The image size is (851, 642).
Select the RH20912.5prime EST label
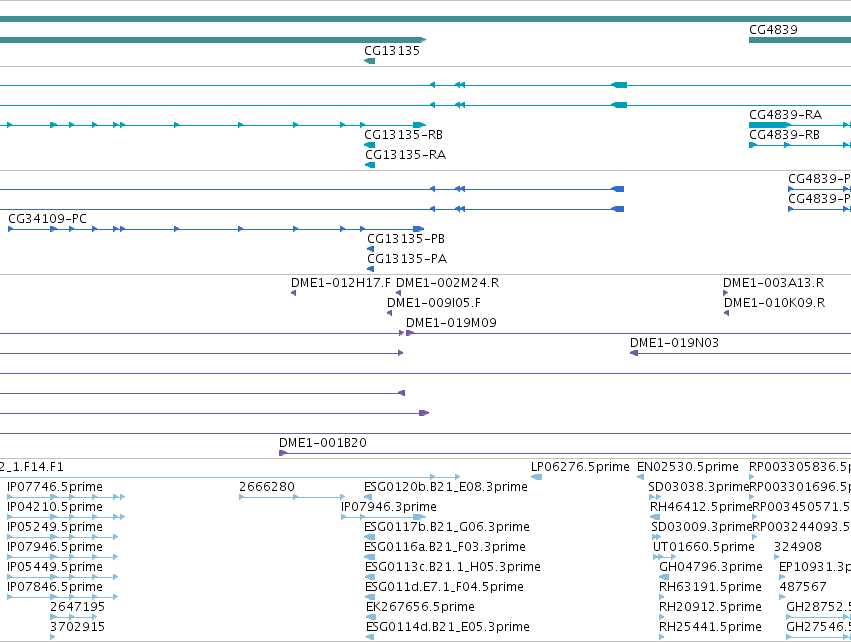point(710,607)
